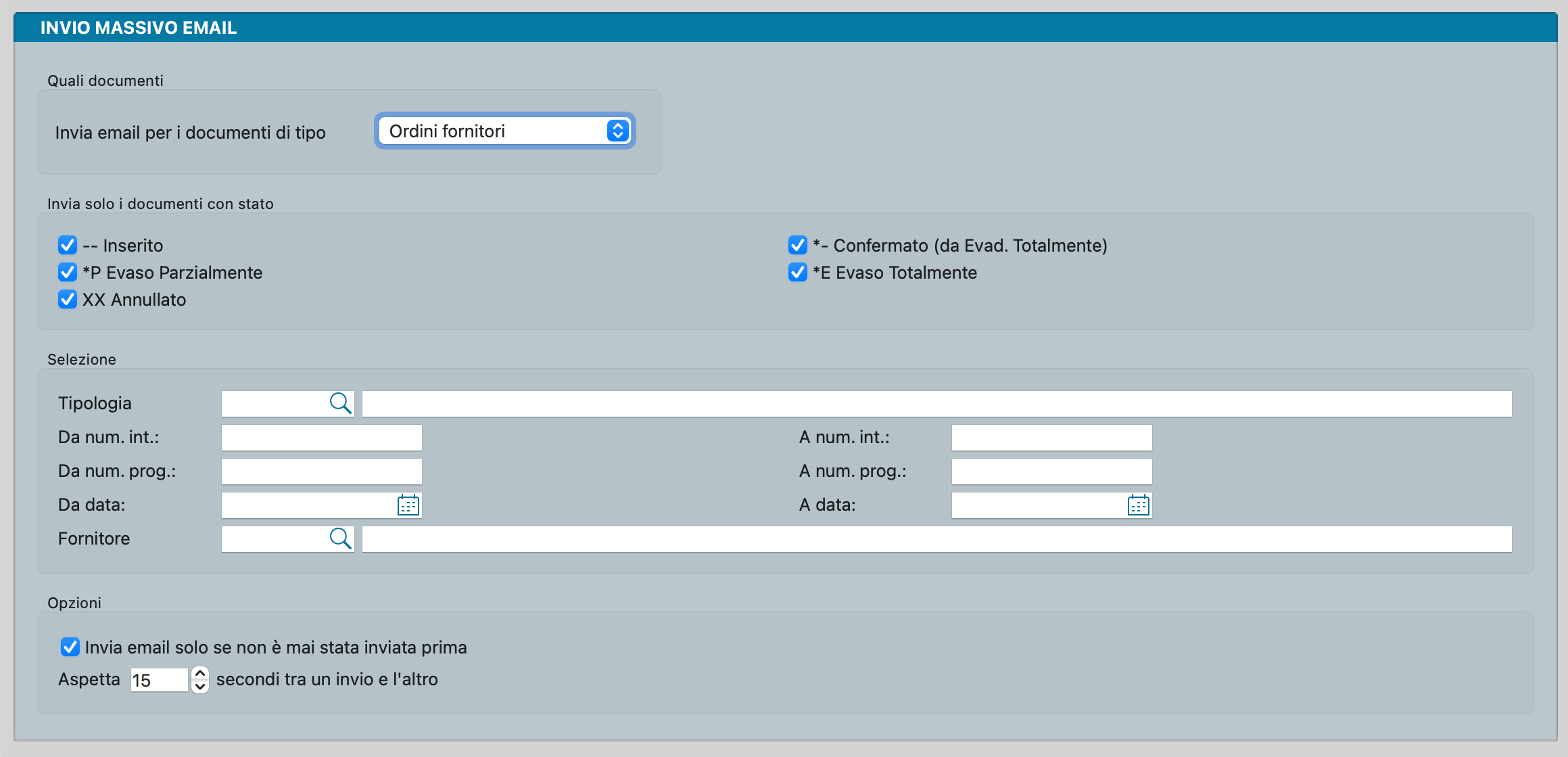
Task: Click the 'secondi tra un invio e l'altro' text
Action: (327, 679)
